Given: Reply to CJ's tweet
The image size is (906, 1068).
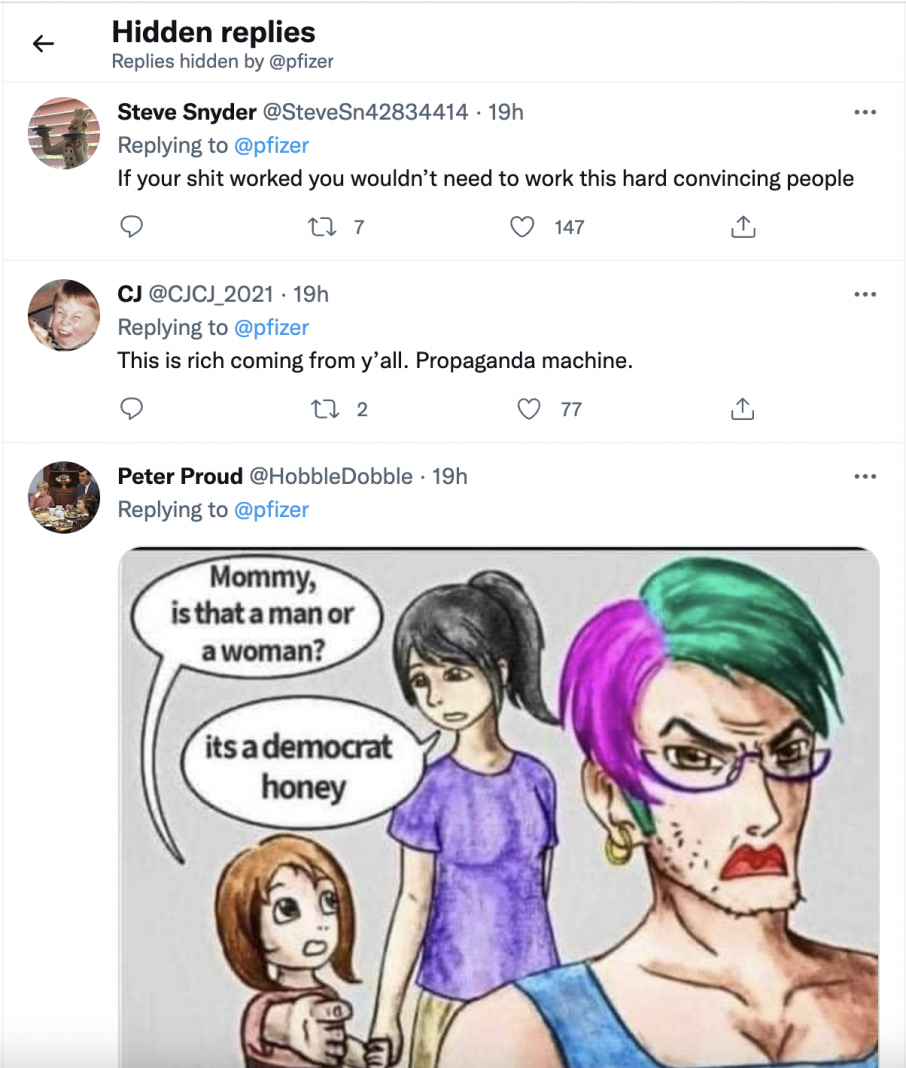Looking at the screenshot, I should tap(132, 409).
